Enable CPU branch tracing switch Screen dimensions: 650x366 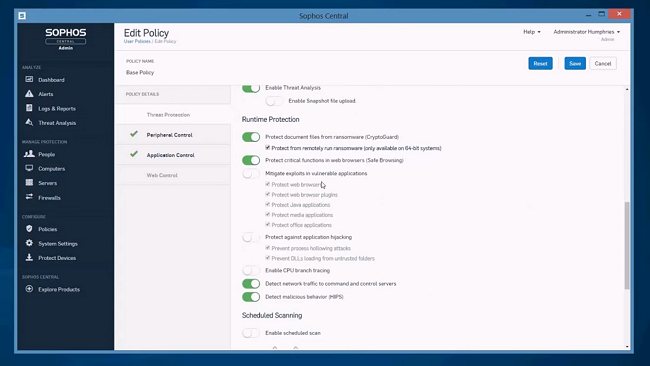(x=251, y=270)
